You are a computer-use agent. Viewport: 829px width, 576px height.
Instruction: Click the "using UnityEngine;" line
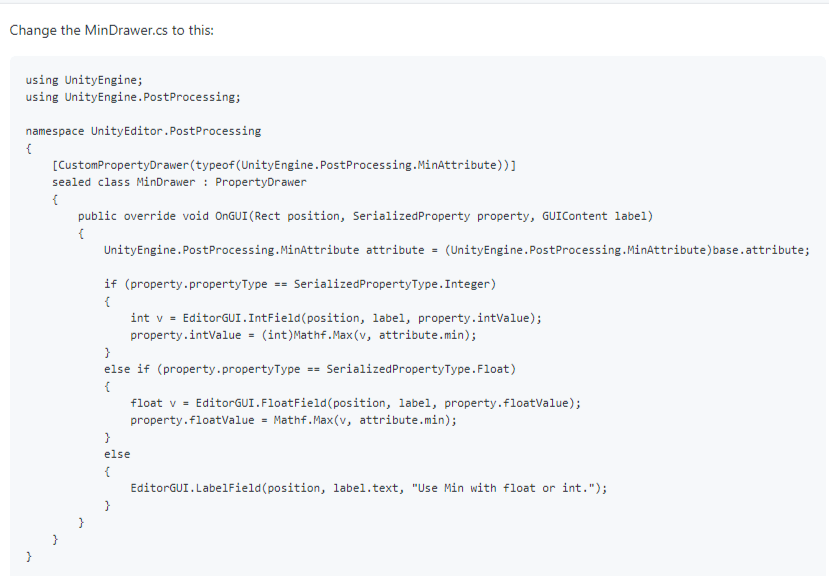[x=82, y=80]
